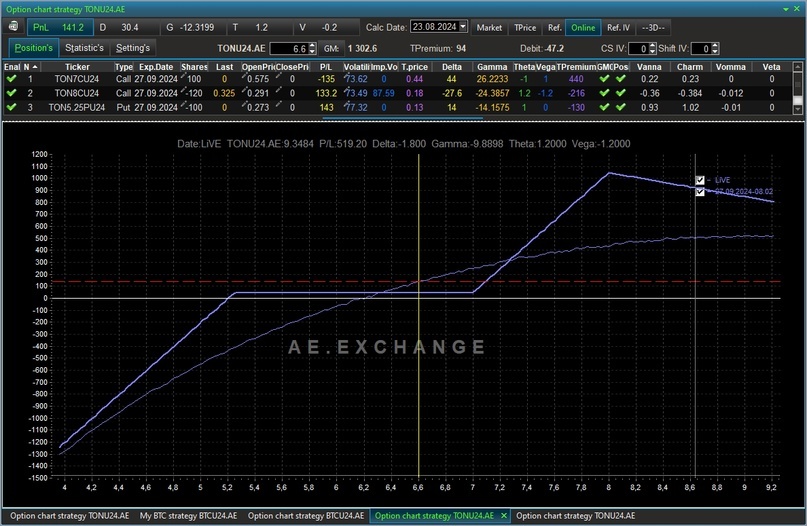The height and width of the screenshot is (526, 807).
Task: Open the Calc Date dropdown calendar
Action: pyautogui.click(x=463, y=27)
